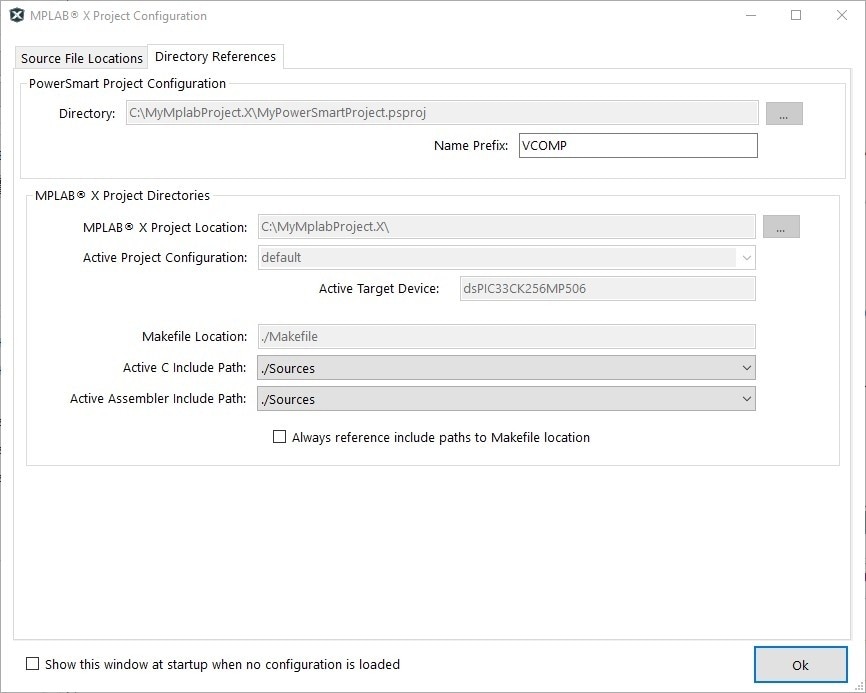Click the Makefile Location field
This screenshot has height=693, width=866.
(506, 337)
